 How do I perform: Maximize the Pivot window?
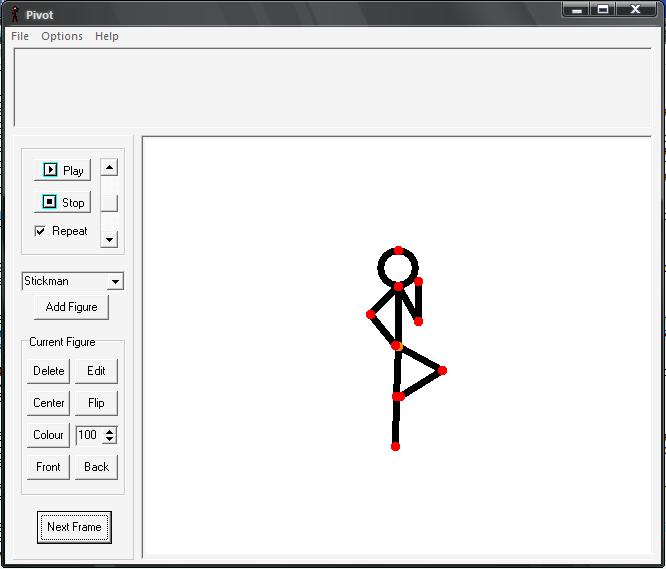pos(603,9)
